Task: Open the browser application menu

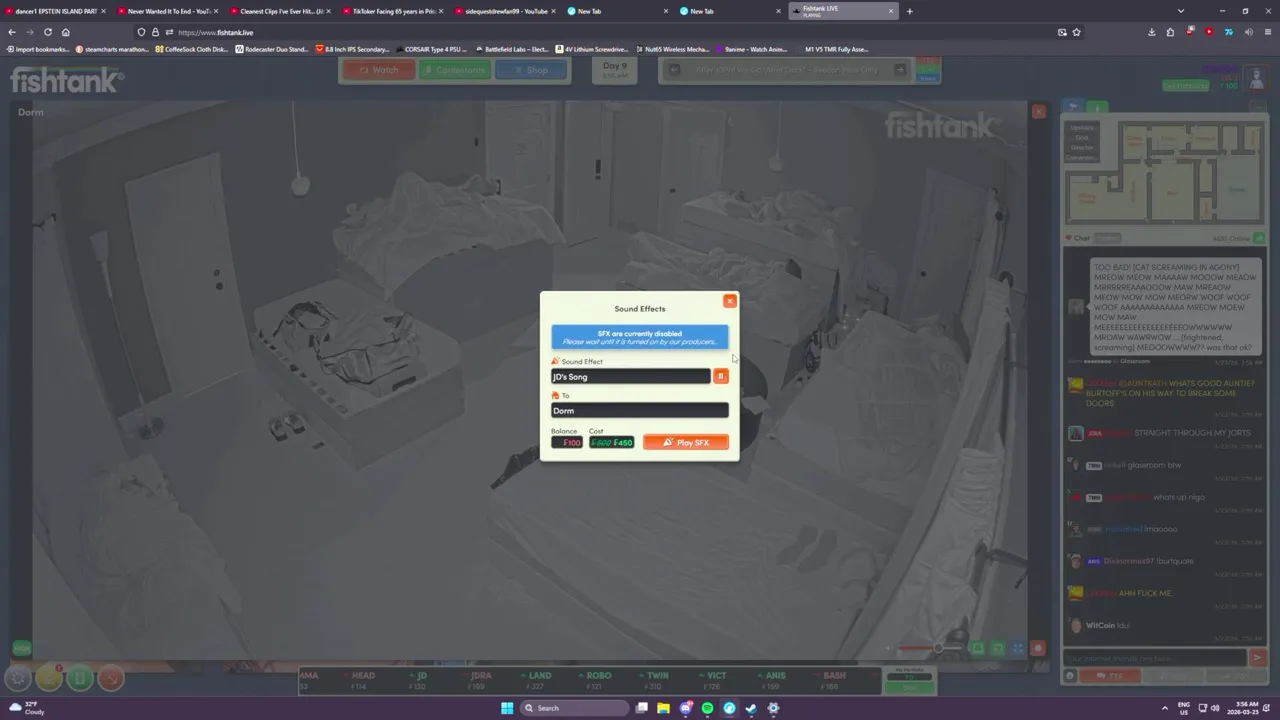Action: 1268,32
